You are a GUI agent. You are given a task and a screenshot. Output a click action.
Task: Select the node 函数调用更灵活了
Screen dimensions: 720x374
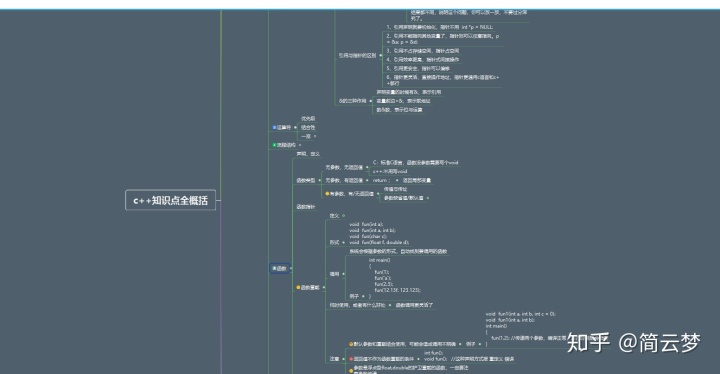414,305
